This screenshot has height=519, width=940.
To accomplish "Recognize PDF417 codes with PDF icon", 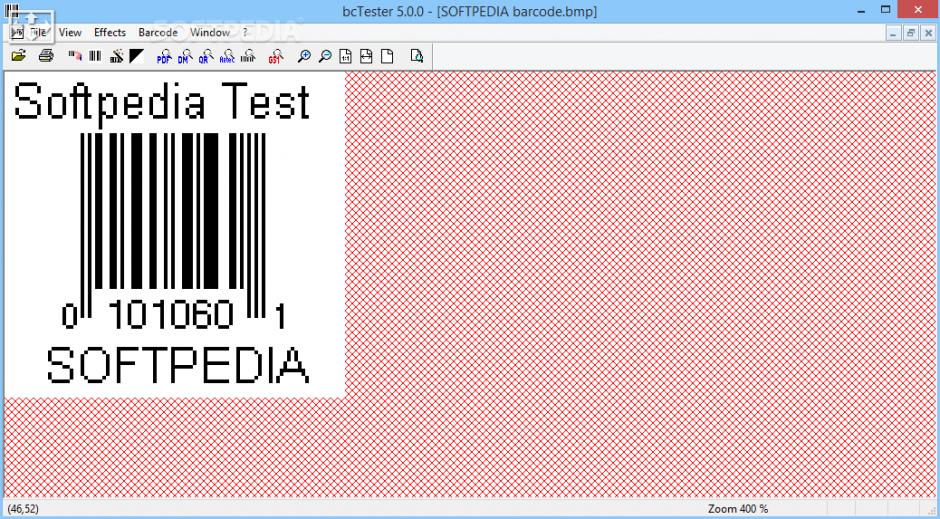I will click(x=164, y=57).
